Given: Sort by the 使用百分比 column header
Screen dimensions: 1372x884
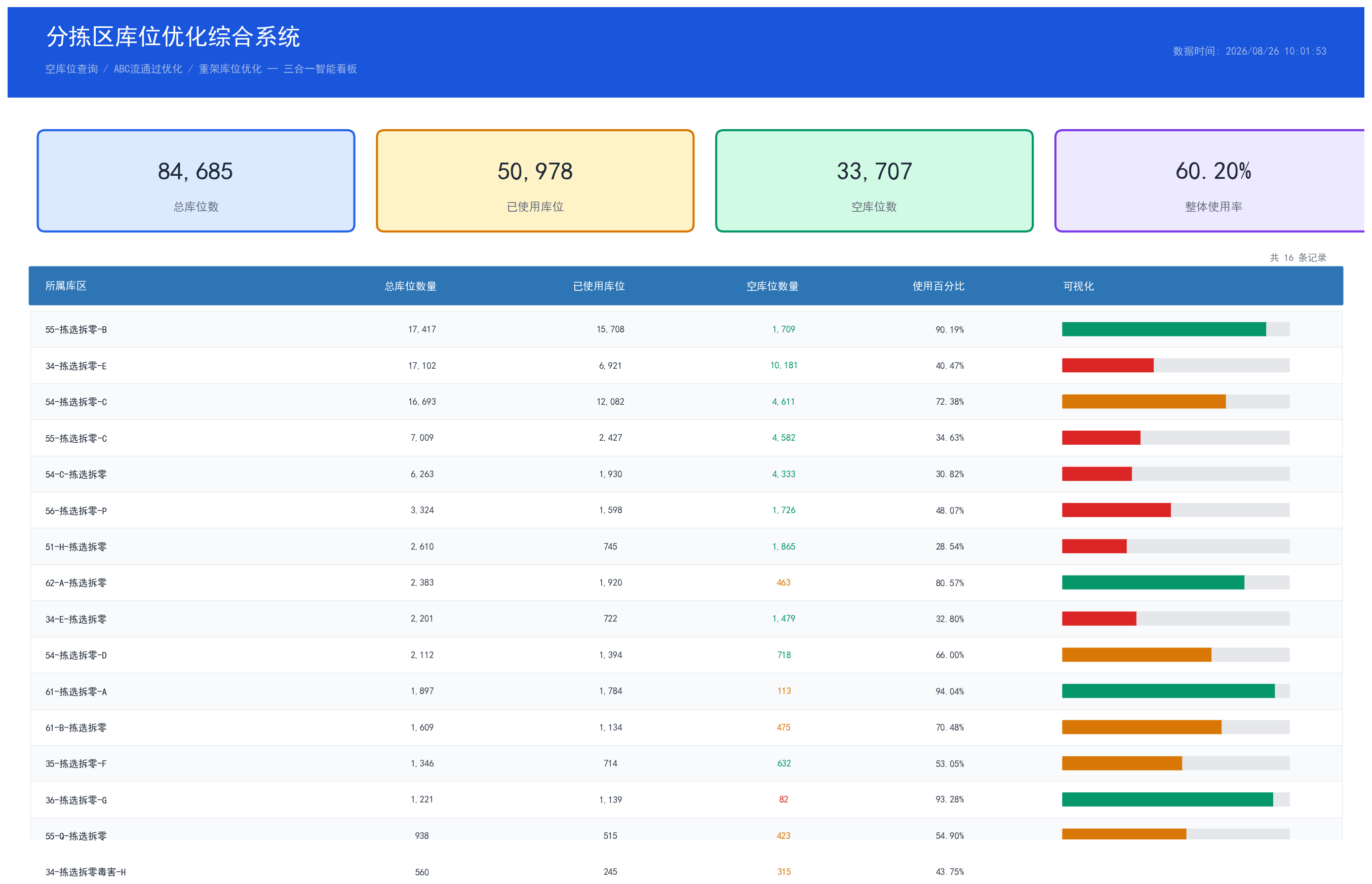Looking at the screenshot, I should click(x=938, y=286).
